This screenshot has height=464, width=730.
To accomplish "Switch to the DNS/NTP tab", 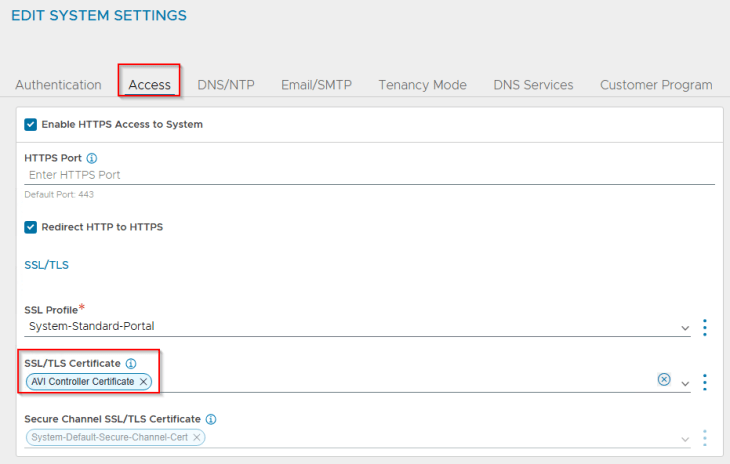I will 225,85.
